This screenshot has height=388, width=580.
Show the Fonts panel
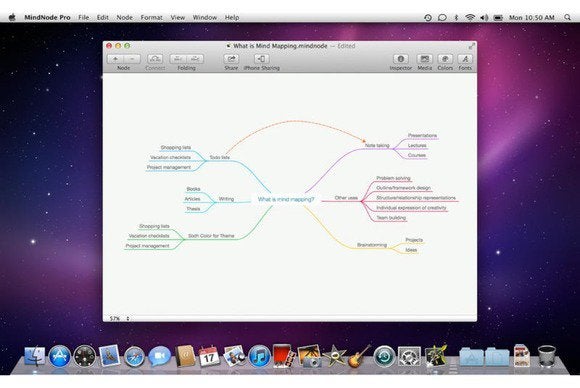(x=465, y=59)
